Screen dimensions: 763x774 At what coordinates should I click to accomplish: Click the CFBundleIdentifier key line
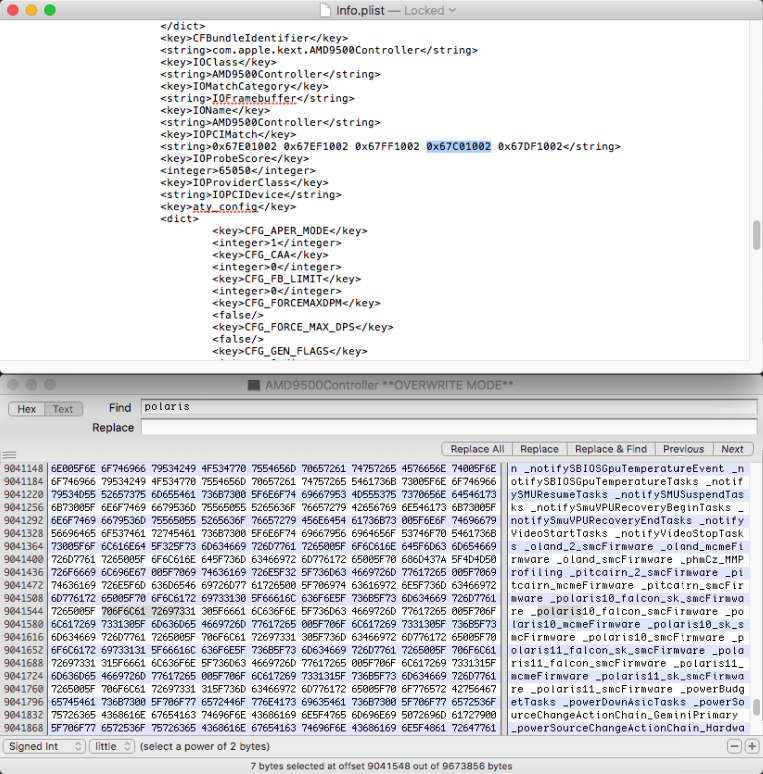[x=254, y=39]
